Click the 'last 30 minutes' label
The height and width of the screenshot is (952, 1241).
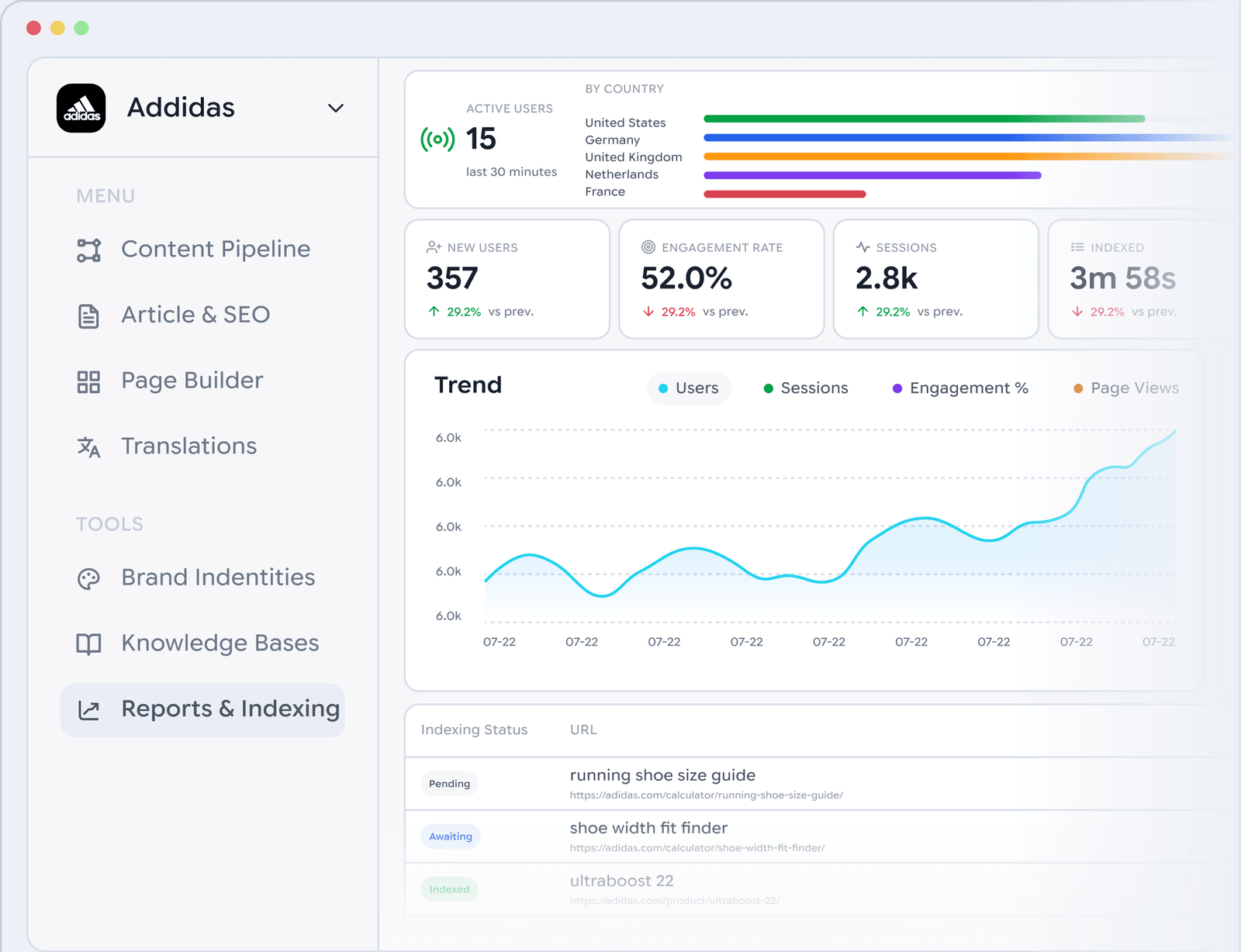click(512, 172)
